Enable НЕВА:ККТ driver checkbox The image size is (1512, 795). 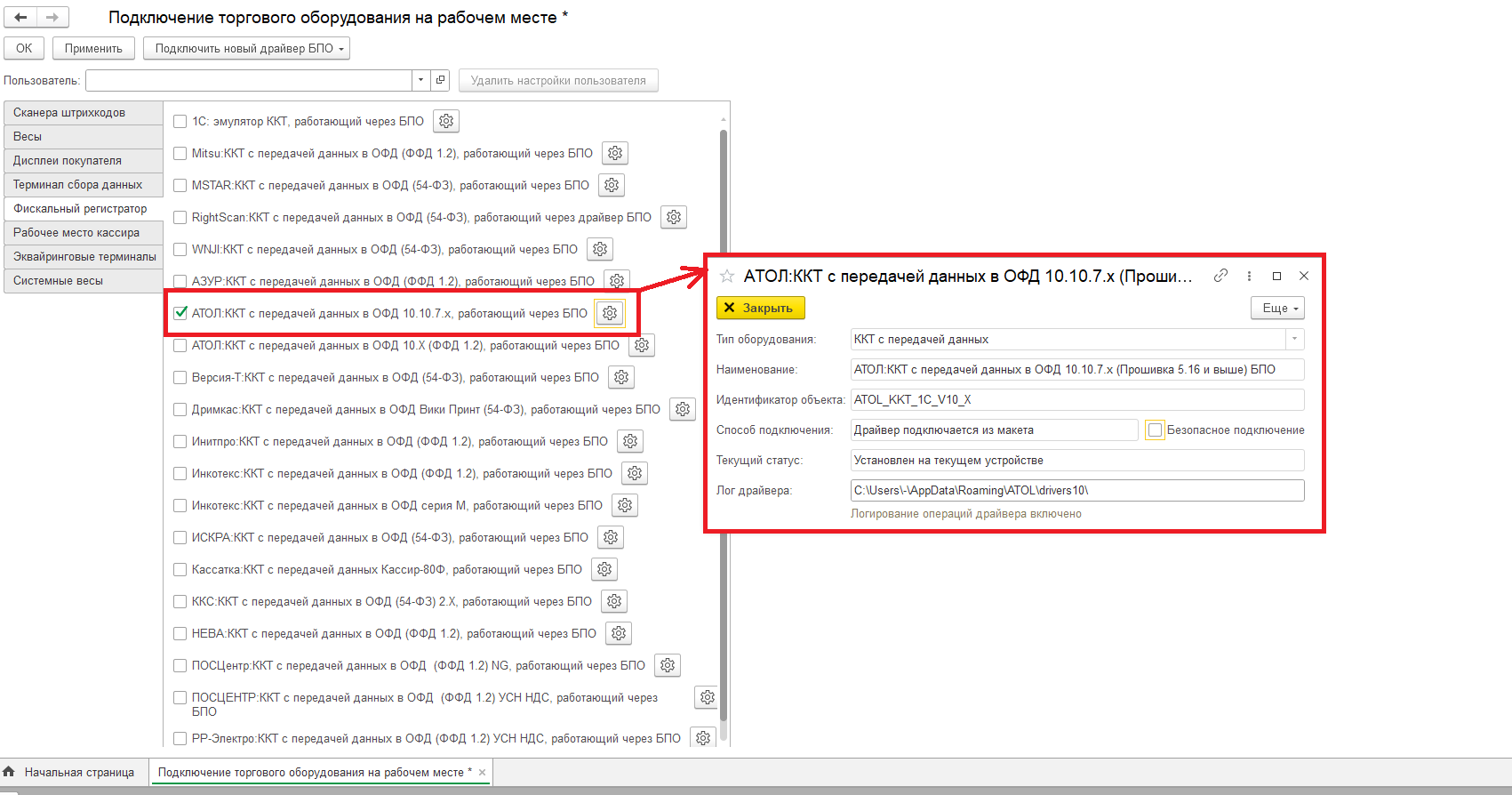pos(180,633)
